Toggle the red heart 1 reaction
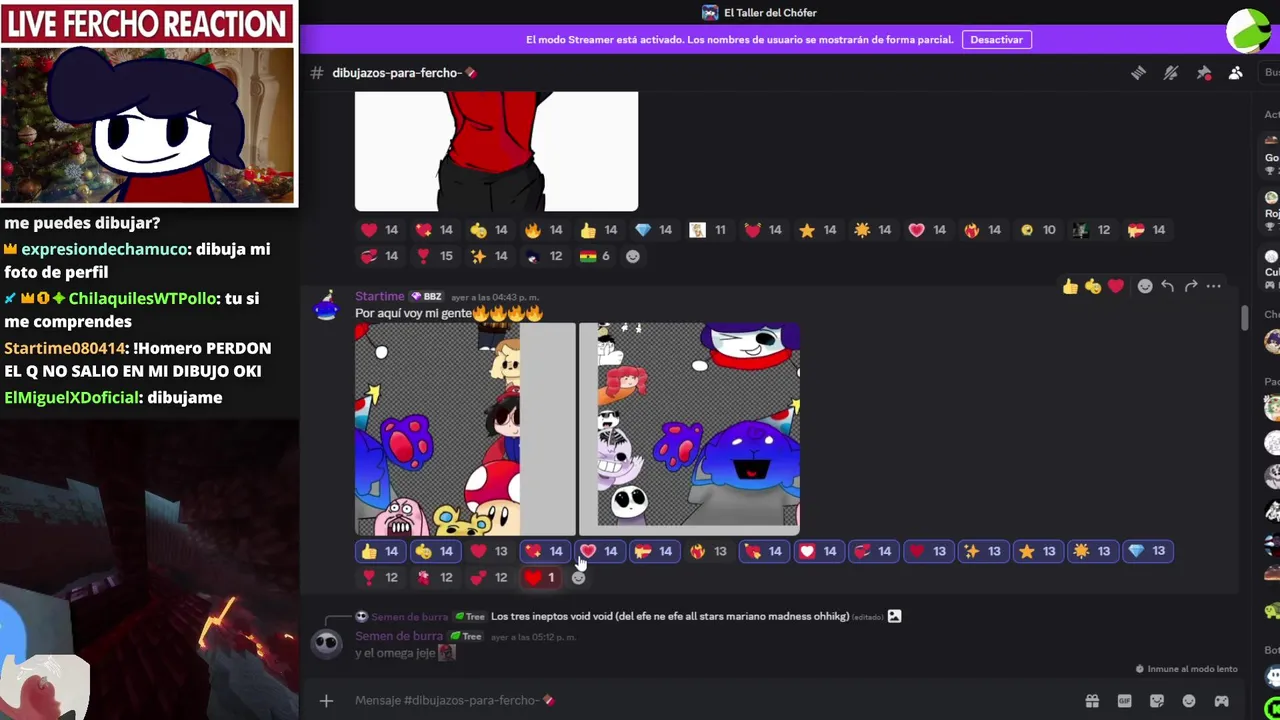 coord(541,577)
